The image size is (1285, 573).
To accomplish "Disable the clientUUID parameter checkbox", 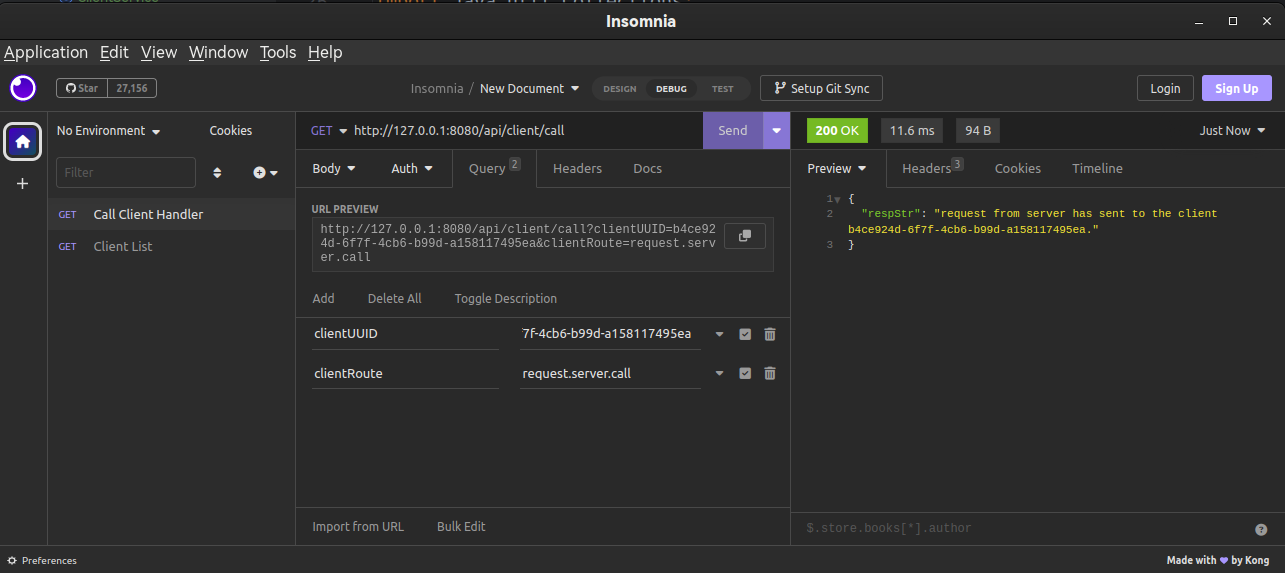I will [745, 334].
